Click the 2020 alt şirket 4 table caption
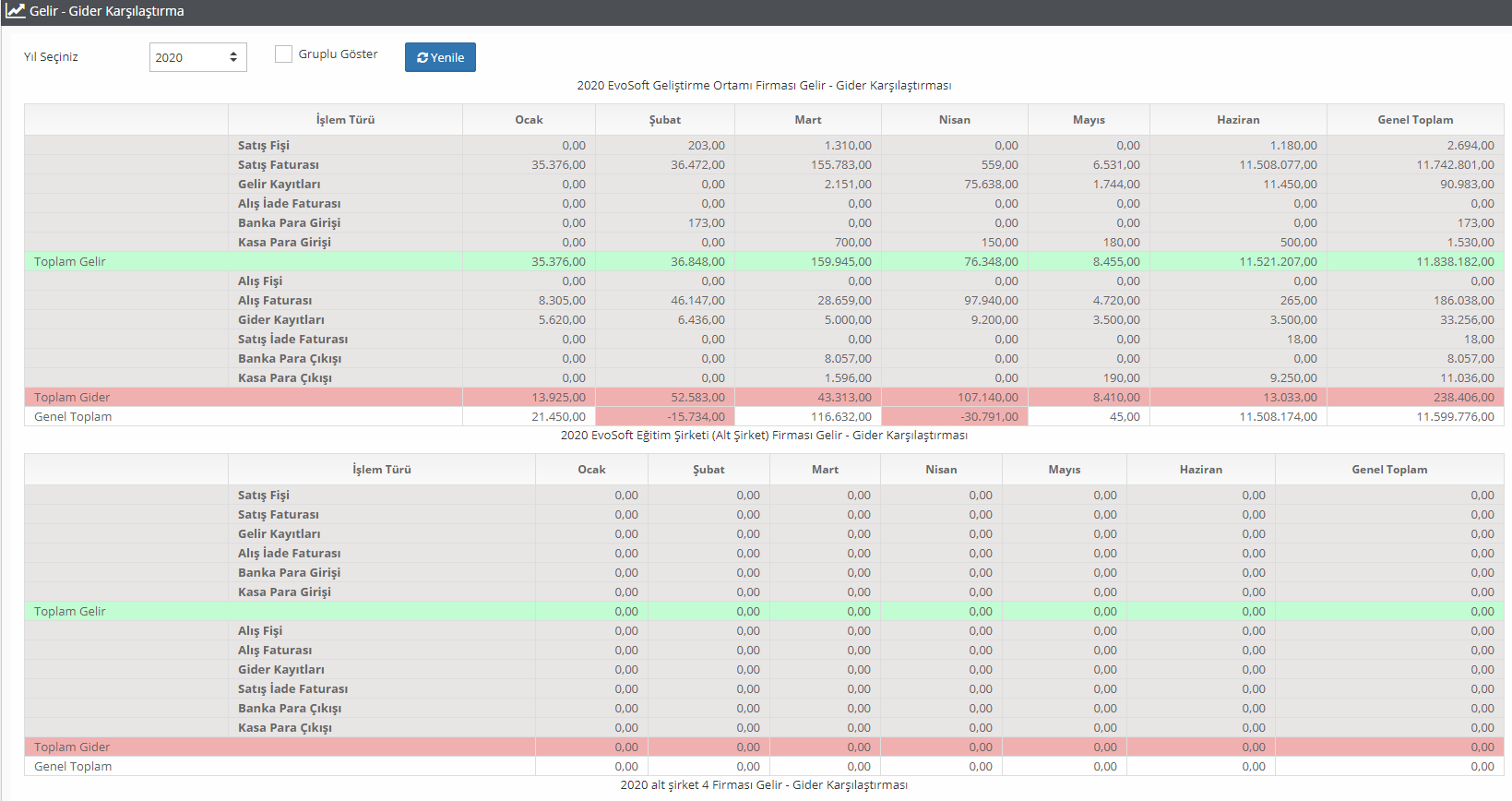This screenshot has width=1512, height=801. [764, 785]
